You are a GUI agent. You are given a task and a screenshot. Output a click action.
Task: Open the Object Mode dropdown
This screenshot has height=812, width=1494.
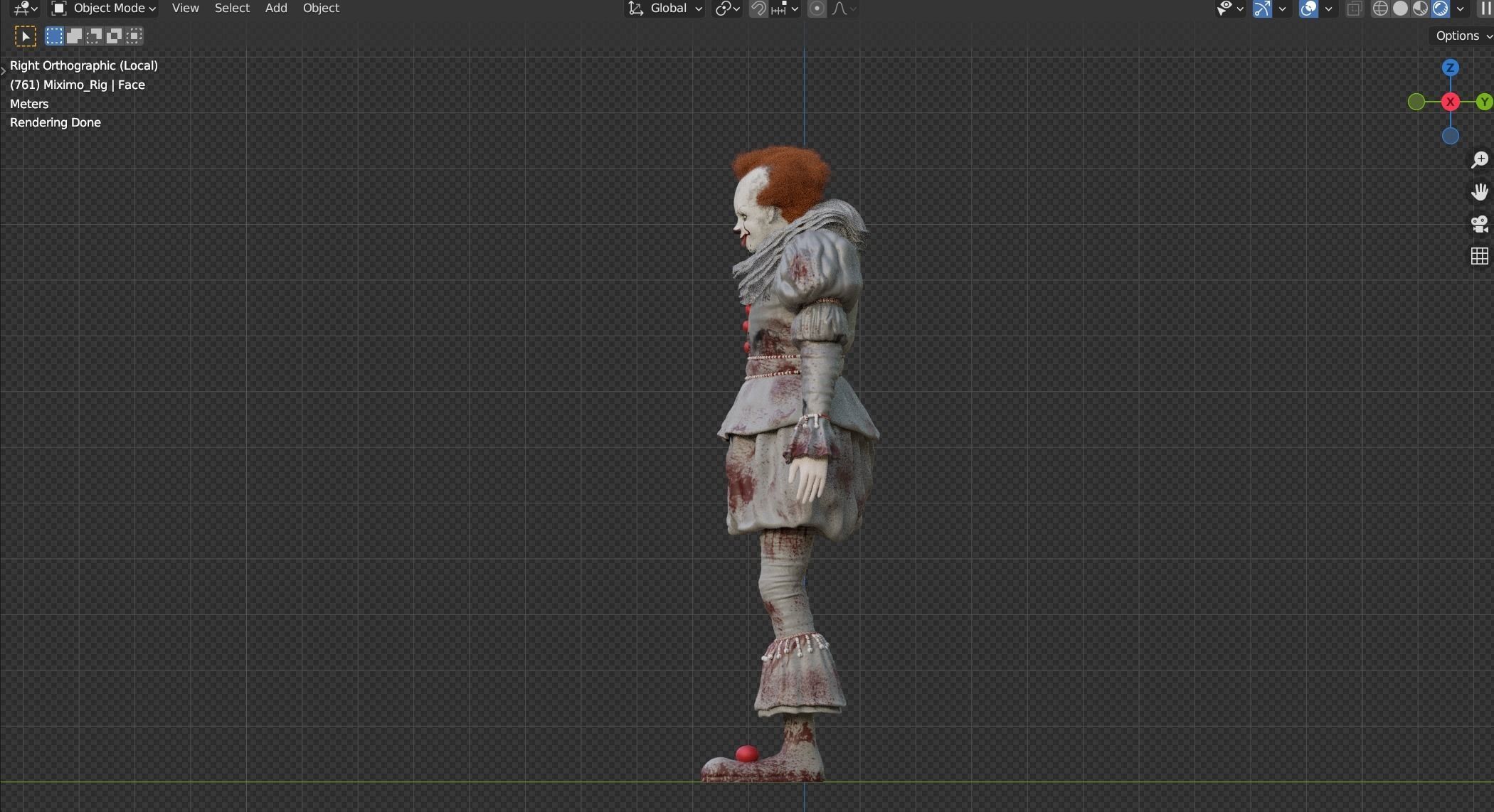[x=104, y=9]
